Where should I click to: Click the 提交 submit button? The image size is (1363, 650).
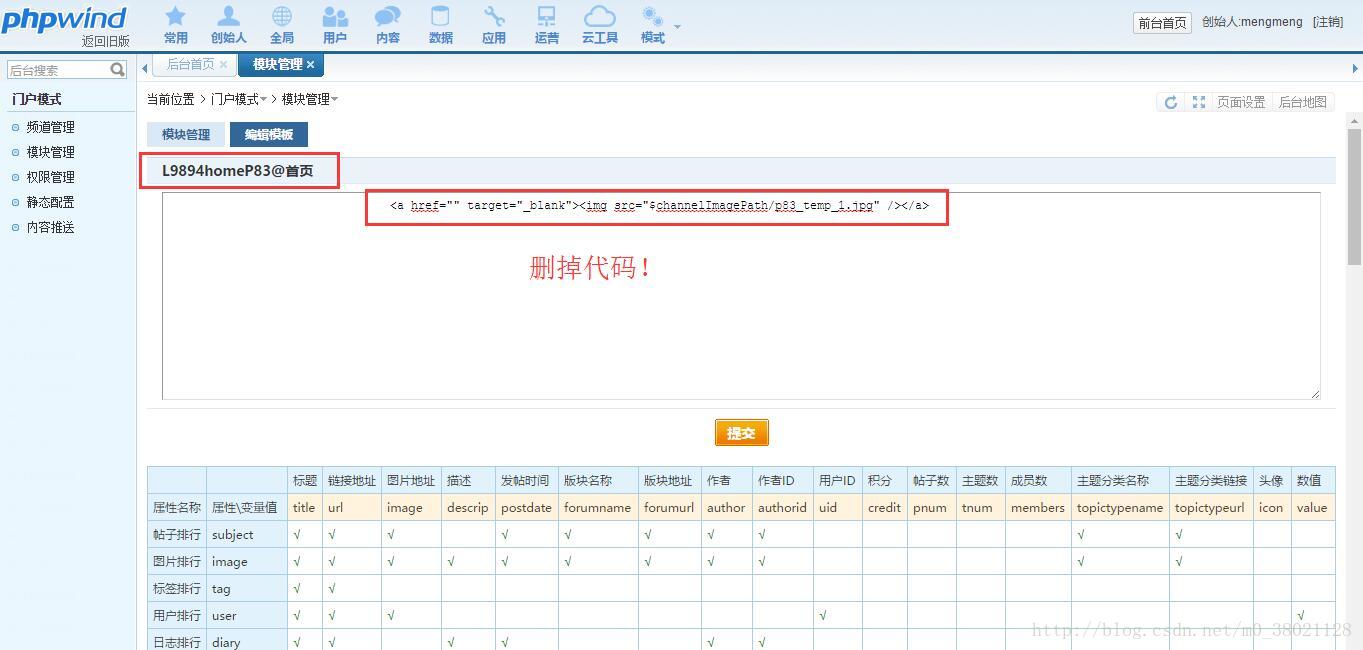[x=741, y=433]
